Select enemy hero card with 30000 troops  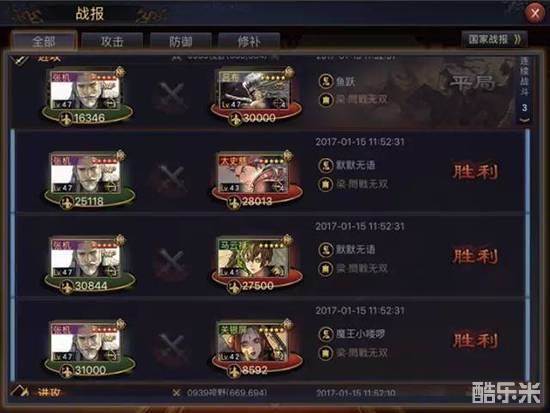pyautogui.click(x=256, y=95)
